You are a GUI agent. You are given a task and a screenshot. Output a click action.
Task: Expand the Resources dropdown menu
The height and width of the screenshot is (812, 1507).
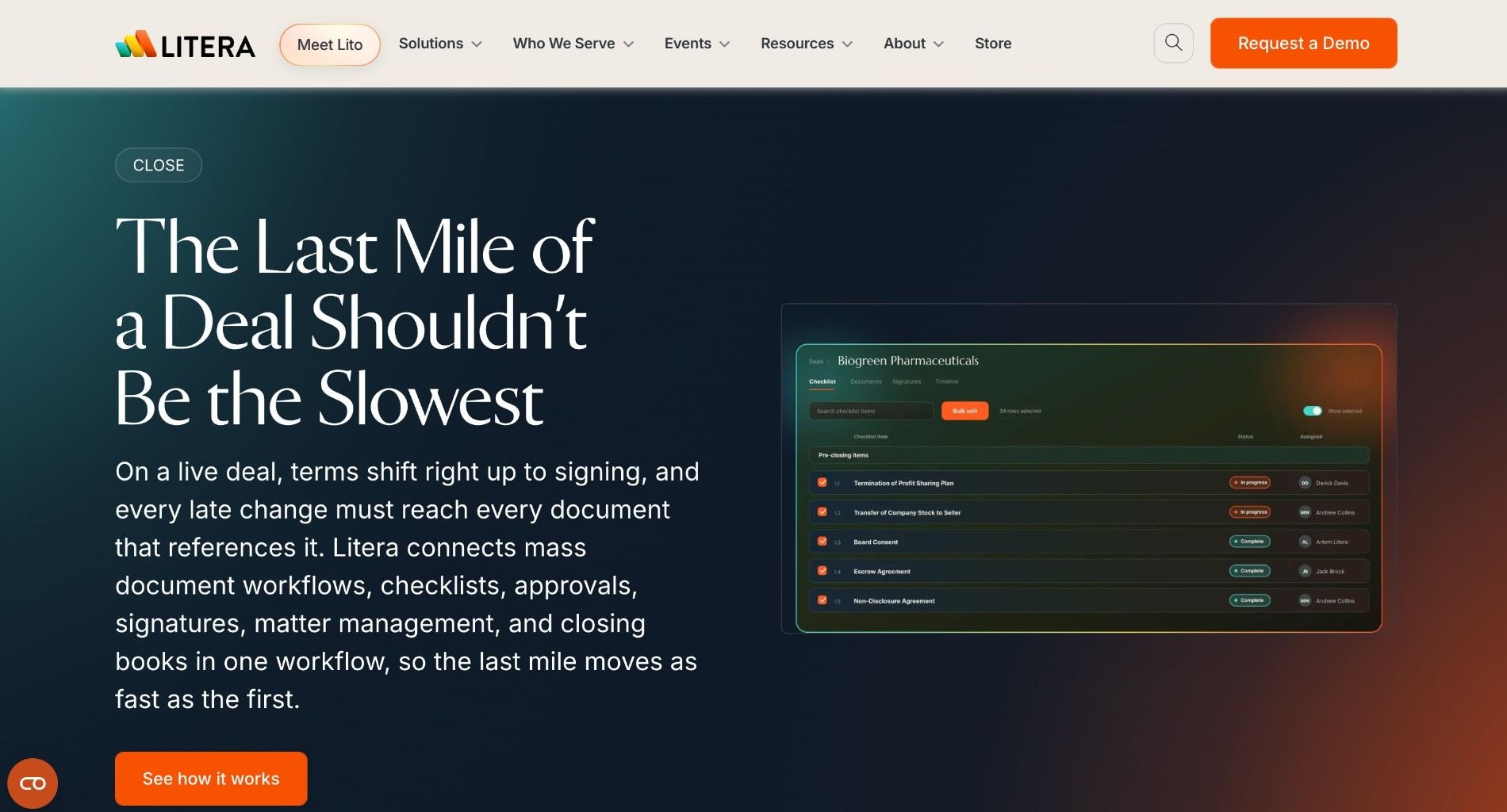pos(807,44)
